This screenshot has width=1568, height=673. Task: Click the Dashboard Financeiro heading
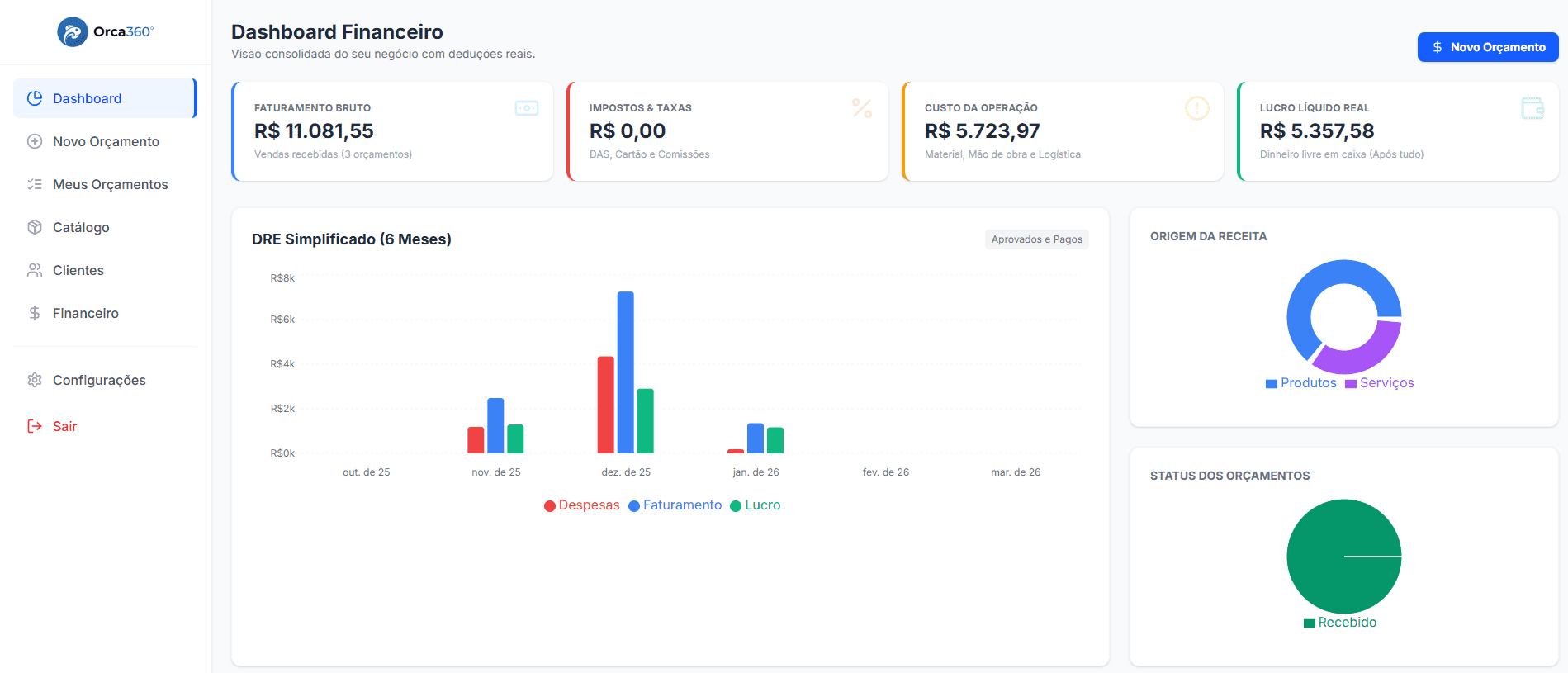tap(337, 31)
